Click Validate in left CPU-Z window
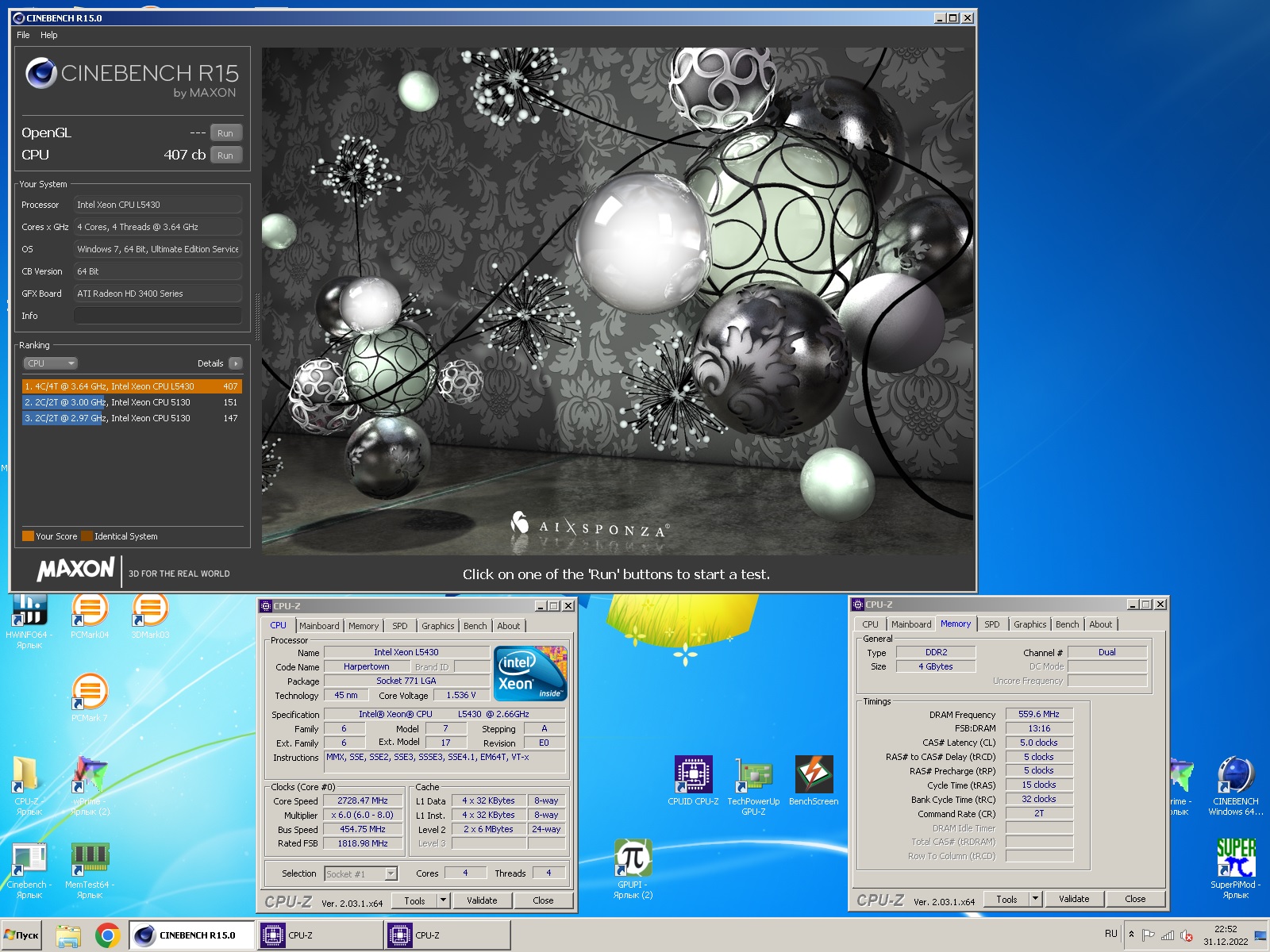The height and width of the screenshot is (952, 1270). (482, 900)
